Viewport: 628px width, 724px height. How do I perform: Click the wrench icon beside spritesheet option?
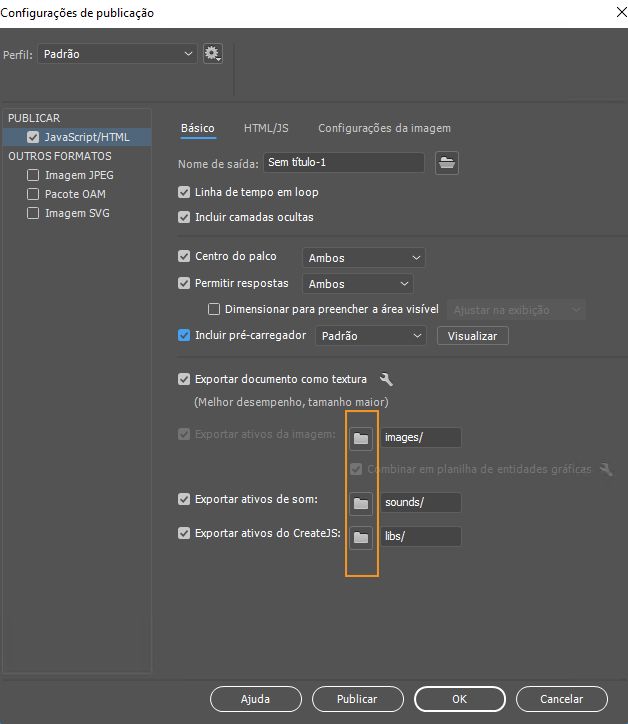point(605,469)
